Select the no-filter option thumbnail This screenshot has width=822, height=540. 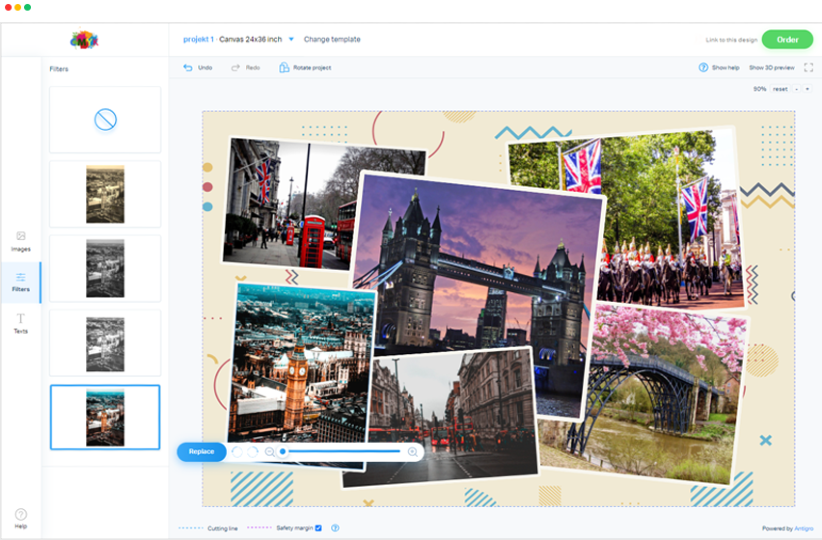[x=105, y=120]
